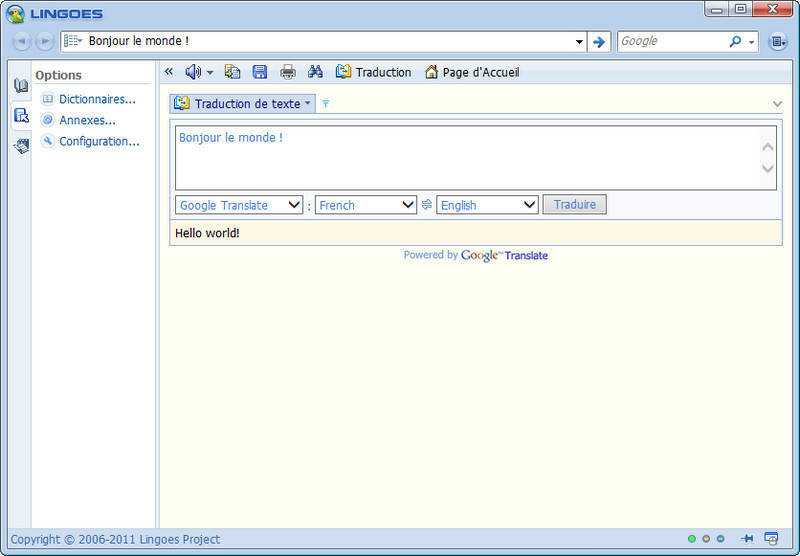The width and height of the screenshot is (800, 556).
Task: Click the blue status dot
Action: pos(720,539)
